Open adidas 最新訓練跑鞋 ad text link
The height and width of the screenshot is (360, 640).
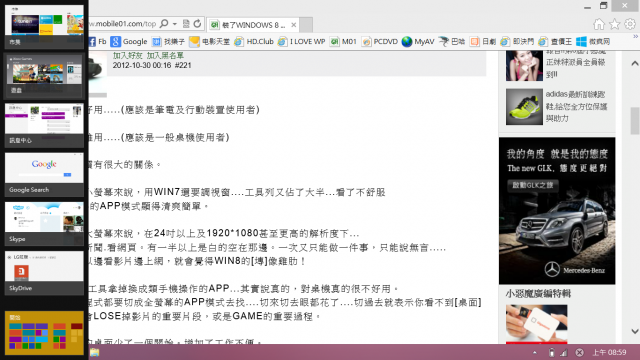tap(576, 106)
